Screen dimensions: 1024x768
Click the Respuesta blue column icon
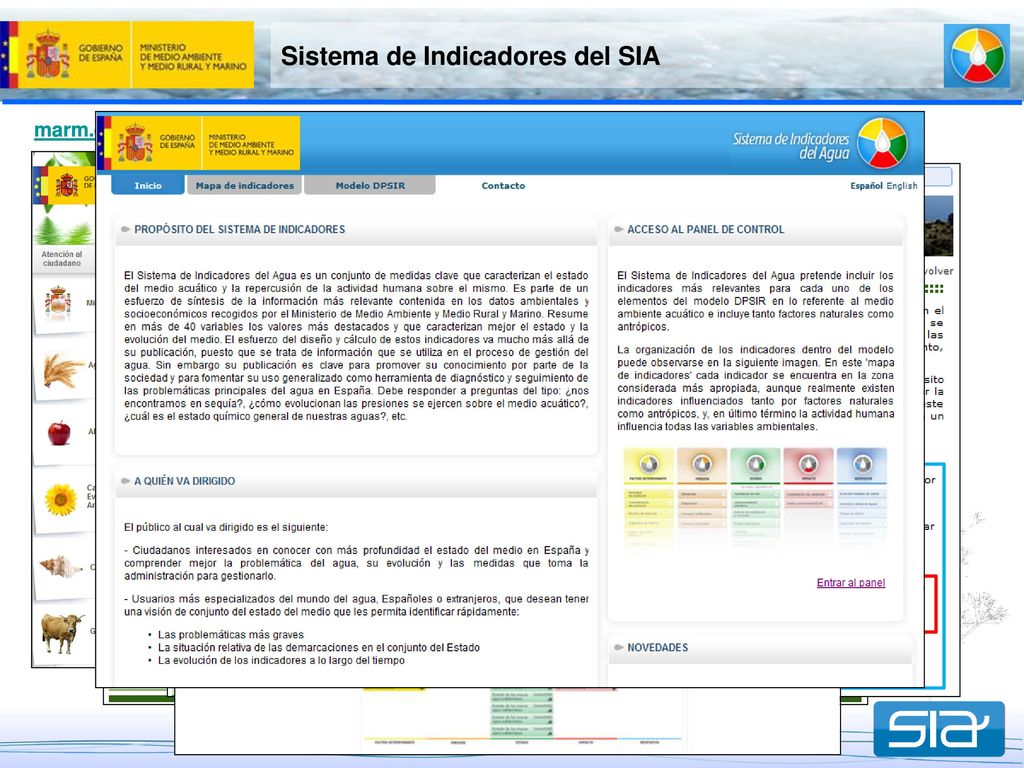pos(862,464)
